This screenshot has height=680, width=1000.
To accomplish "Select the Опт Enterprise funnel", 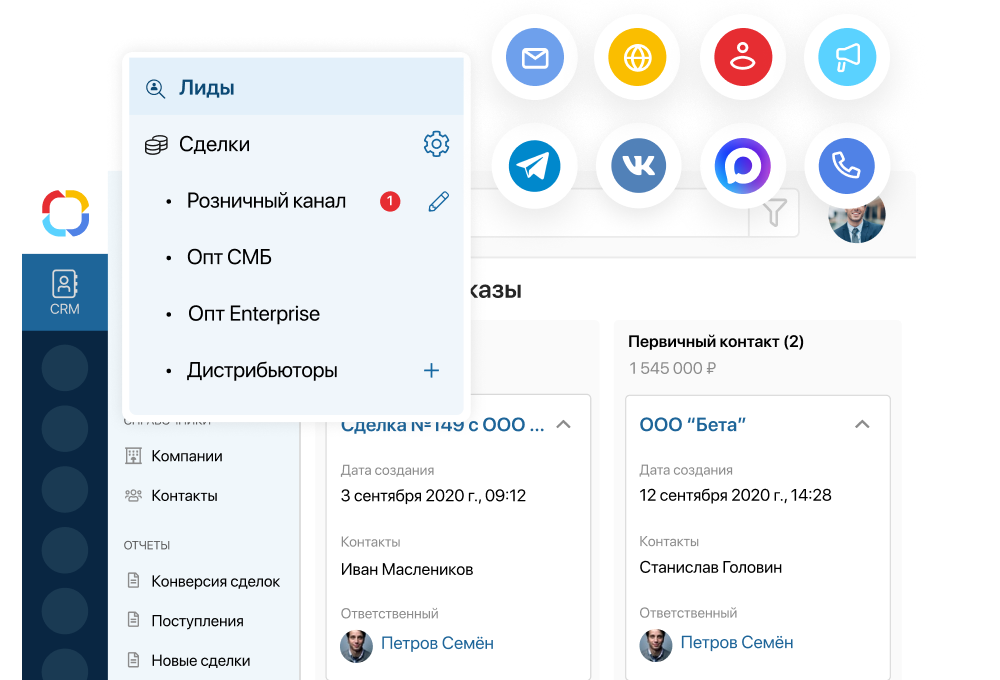I will (x=254, y=314).
